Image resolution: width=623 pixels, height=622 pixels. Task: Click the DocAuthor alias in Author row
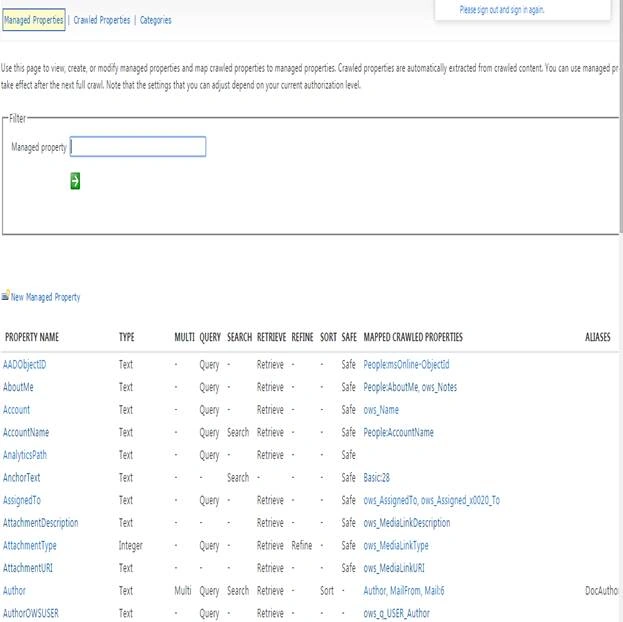pos(602,591)
